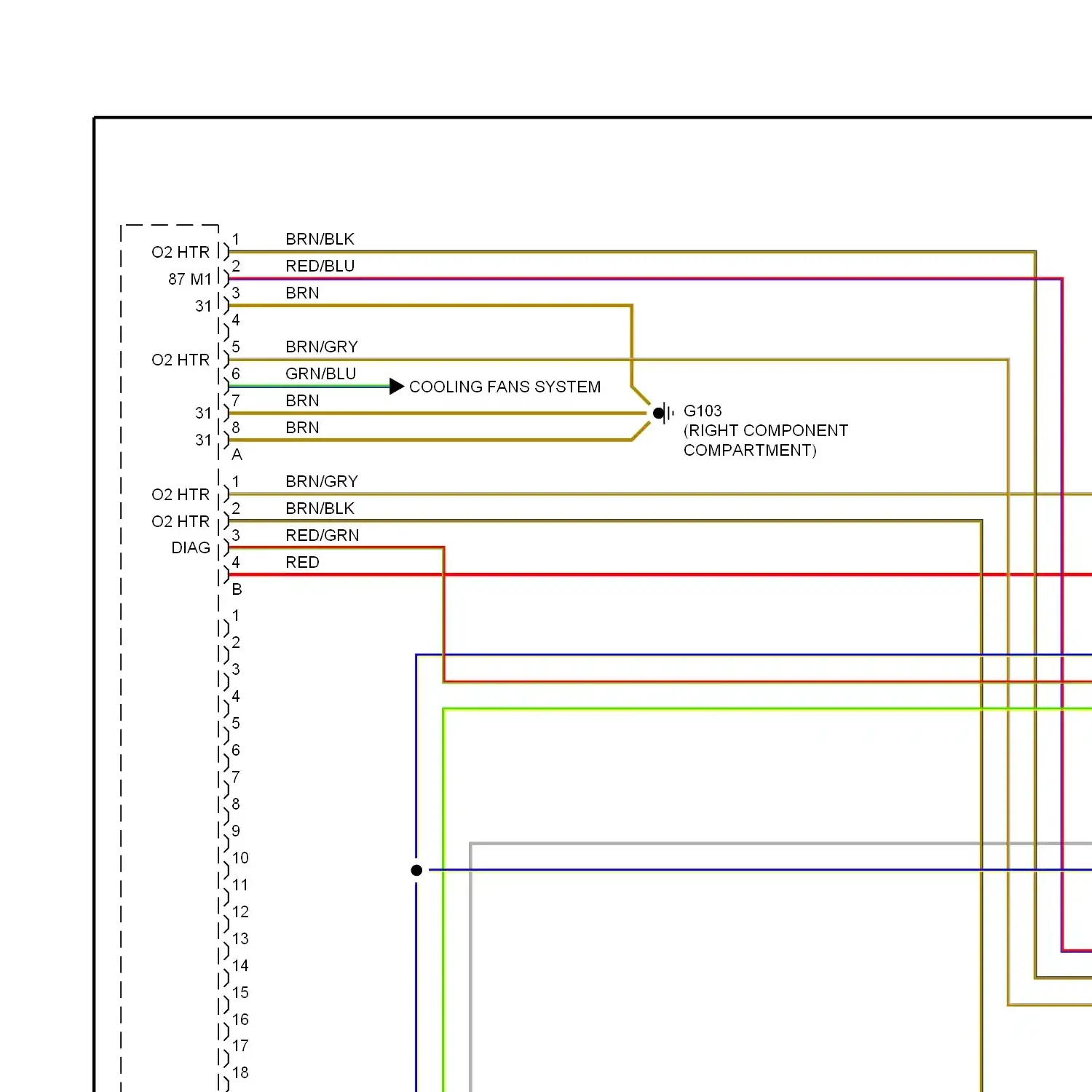The width and height of the screenshot is (1092, 1092).
Task: Click the "G103" ground label
Action: pyautogui.click(x=703, y=411)
